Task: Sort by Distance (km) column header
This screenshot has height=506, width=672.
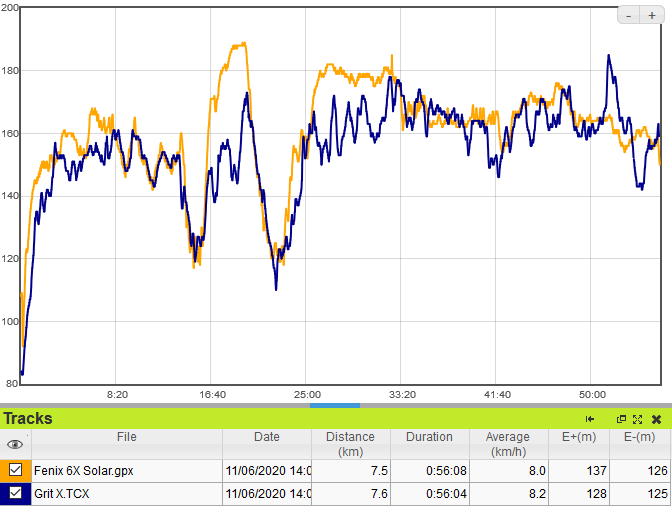Action: [350, 444]
